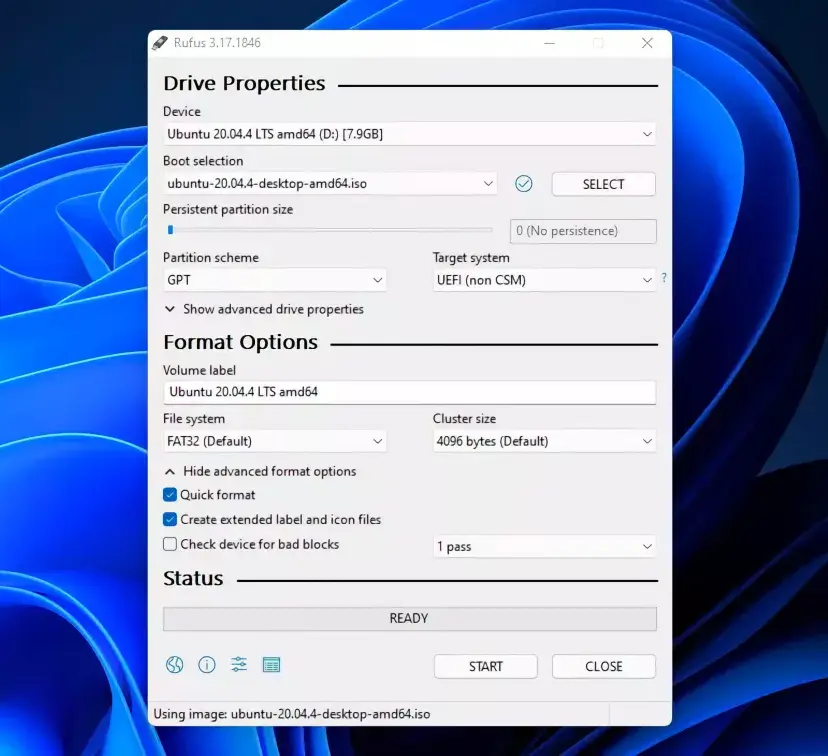Open the language selection globe icon
828x756 pixels.
[174, 665]
